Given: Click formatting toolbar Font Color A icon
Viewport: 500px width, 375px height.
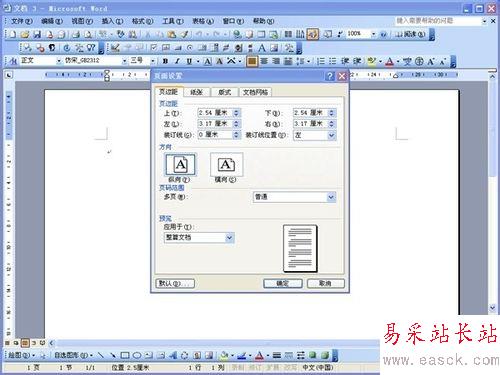Looking at the screenshot, I should click(x=389, y=61).
